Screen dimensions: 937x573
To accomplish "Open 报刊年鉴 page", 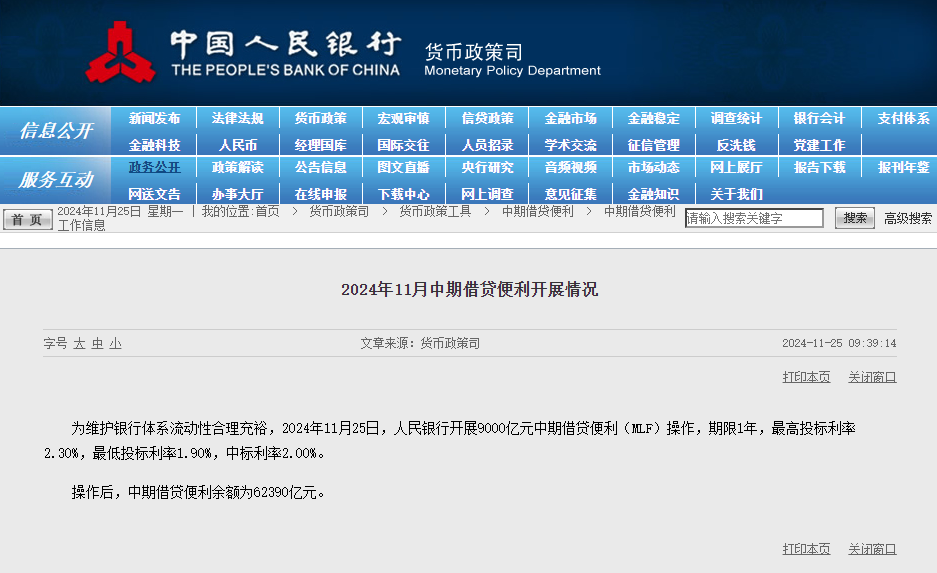I will [x=904, y=167].
